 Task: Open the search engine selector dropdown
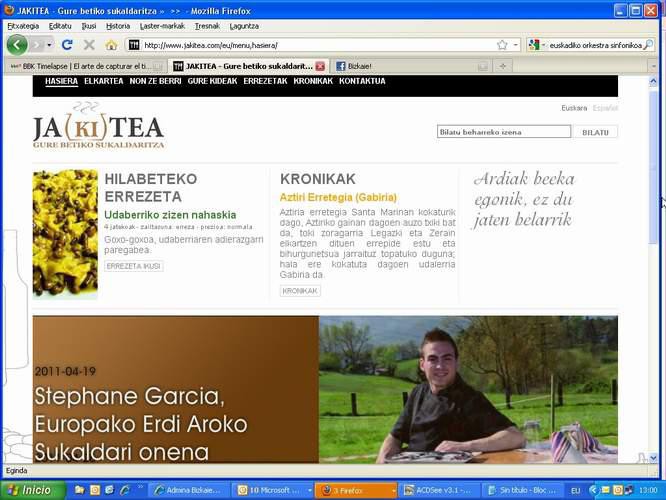[536, 45]
